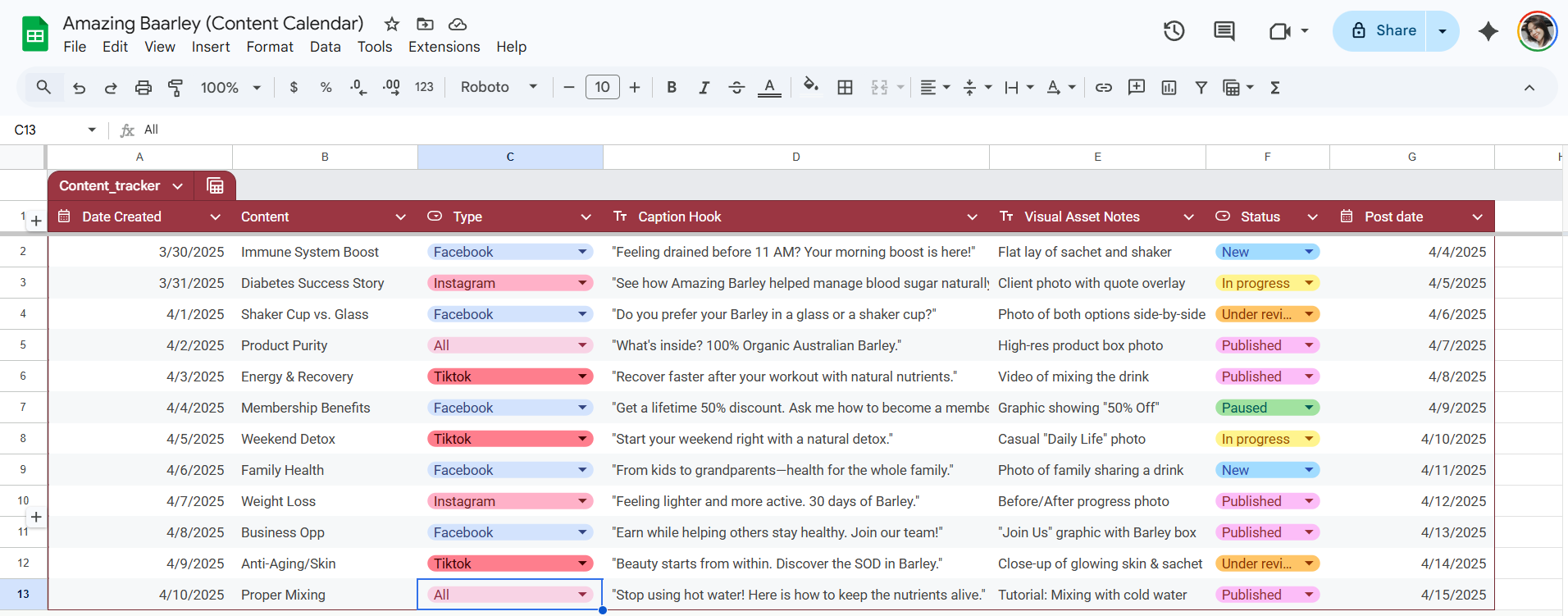Format selection as percent

(x=326, y=87)
